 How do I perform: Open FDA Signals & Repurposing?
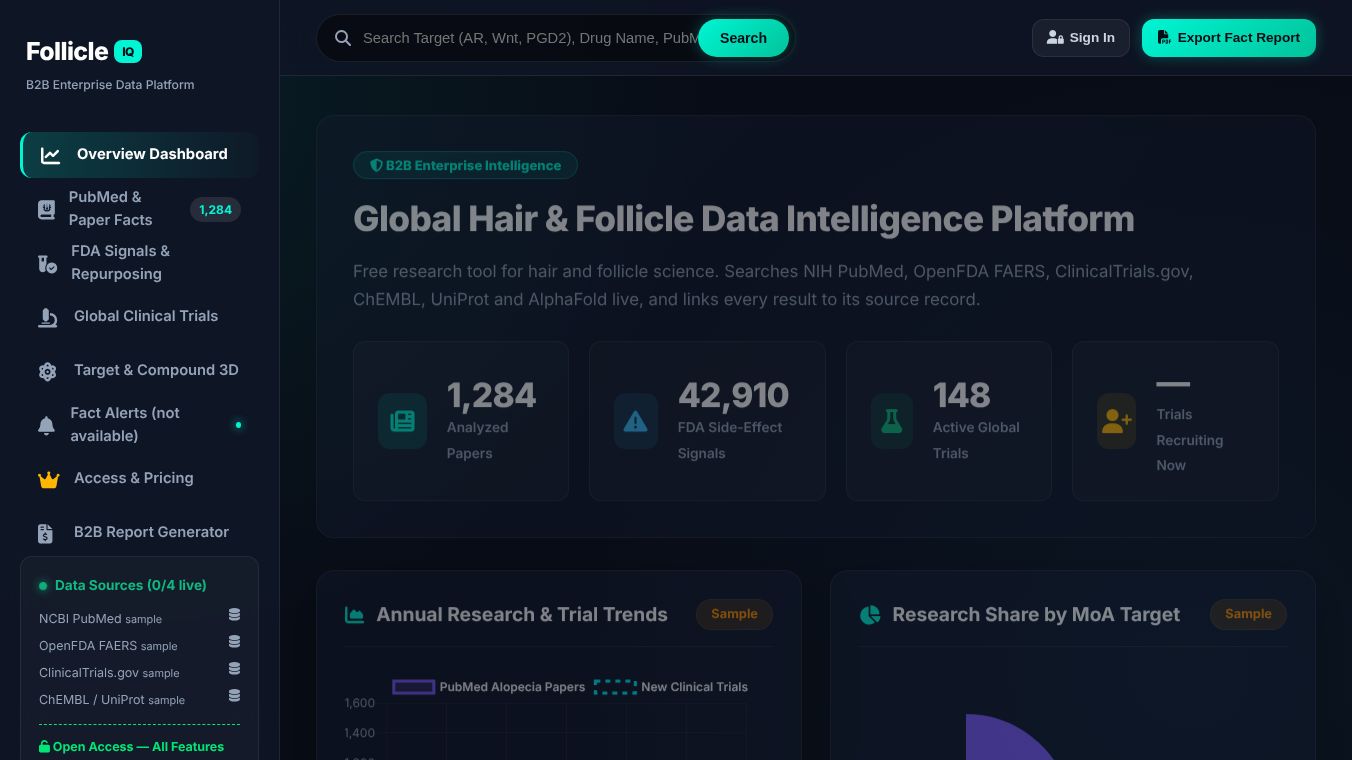click(139, 263)
